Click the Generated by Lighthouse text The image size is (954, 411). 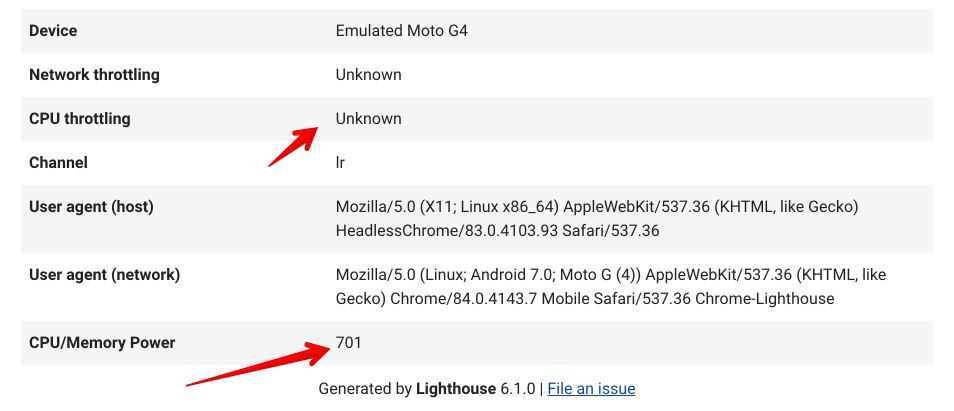click(407, 389)
